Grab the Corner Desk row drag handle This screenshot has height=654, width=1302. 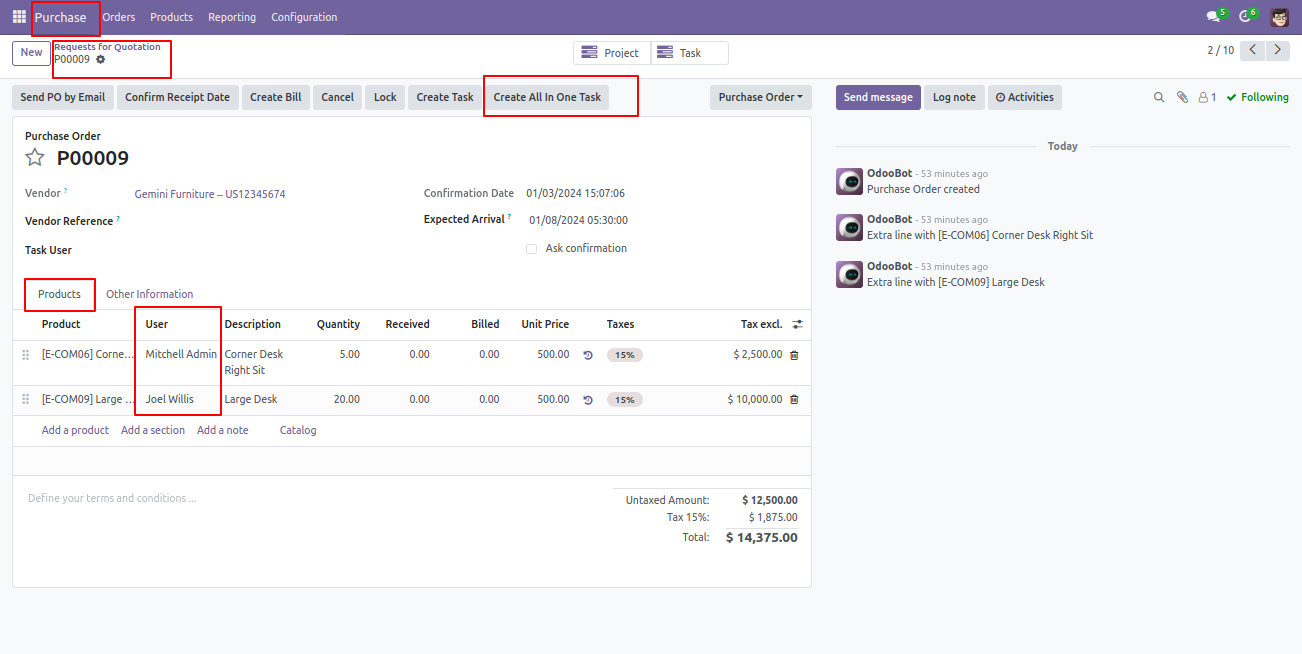pos(26,355)
